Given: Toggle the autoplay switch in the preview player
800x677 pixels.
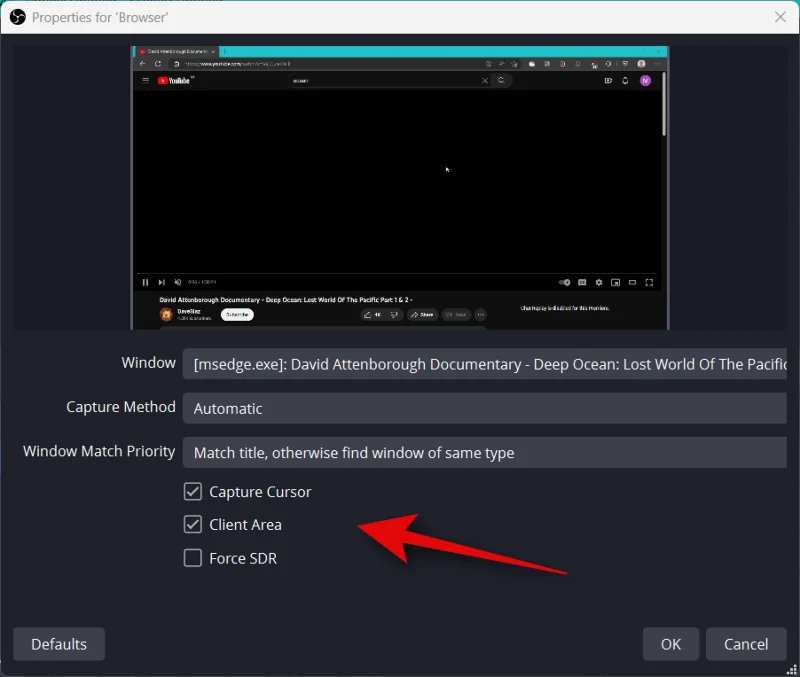Looking at the screenshot, I should (564, 282).
